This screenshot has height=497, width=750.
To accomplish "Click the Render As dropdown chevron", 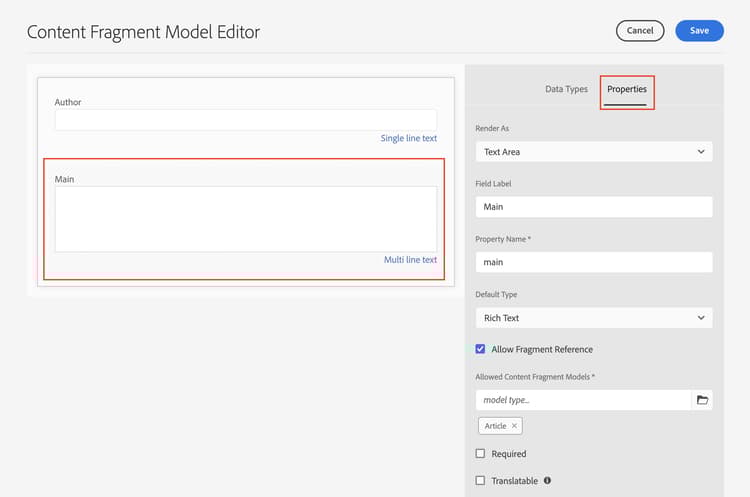I will coord(701,152).
